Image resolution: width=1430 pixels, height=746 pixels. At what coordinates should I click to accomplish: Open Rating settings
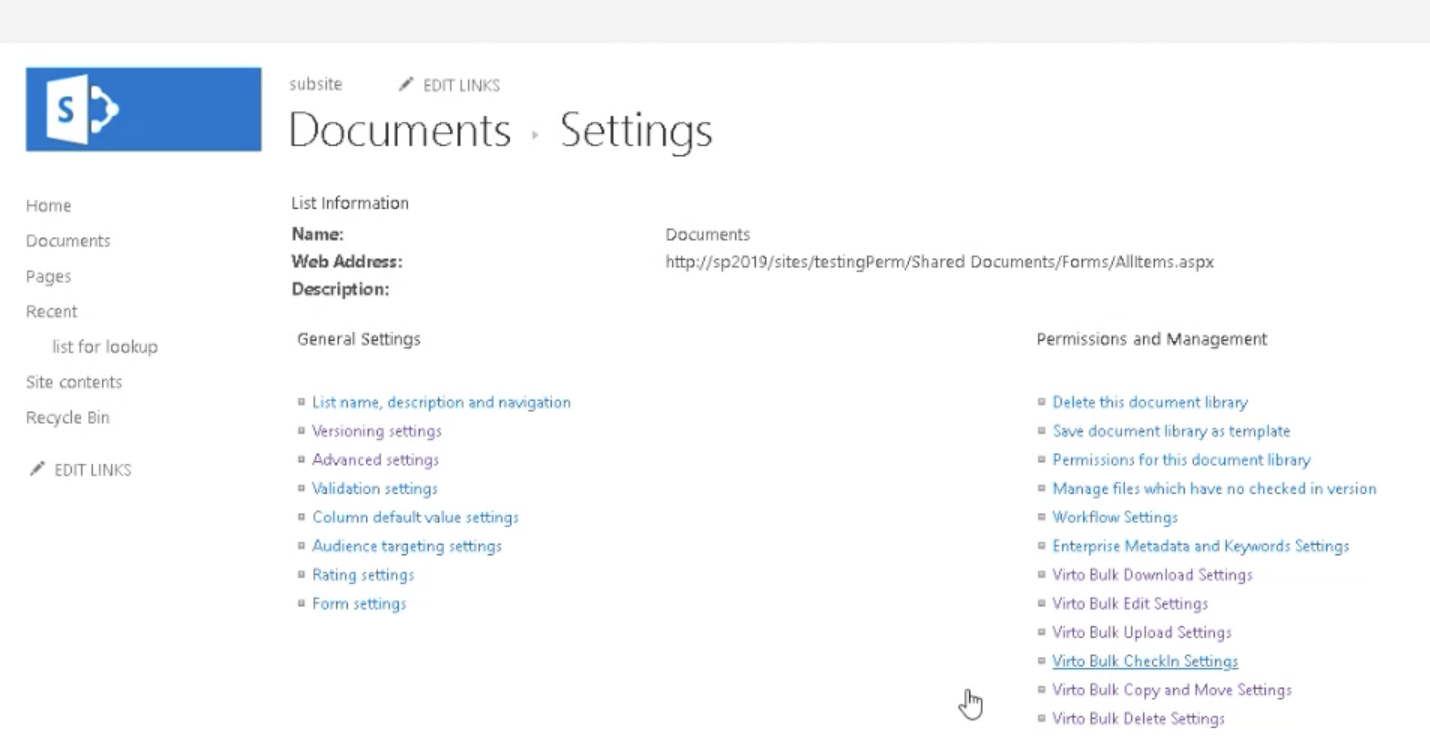(363, 575)
